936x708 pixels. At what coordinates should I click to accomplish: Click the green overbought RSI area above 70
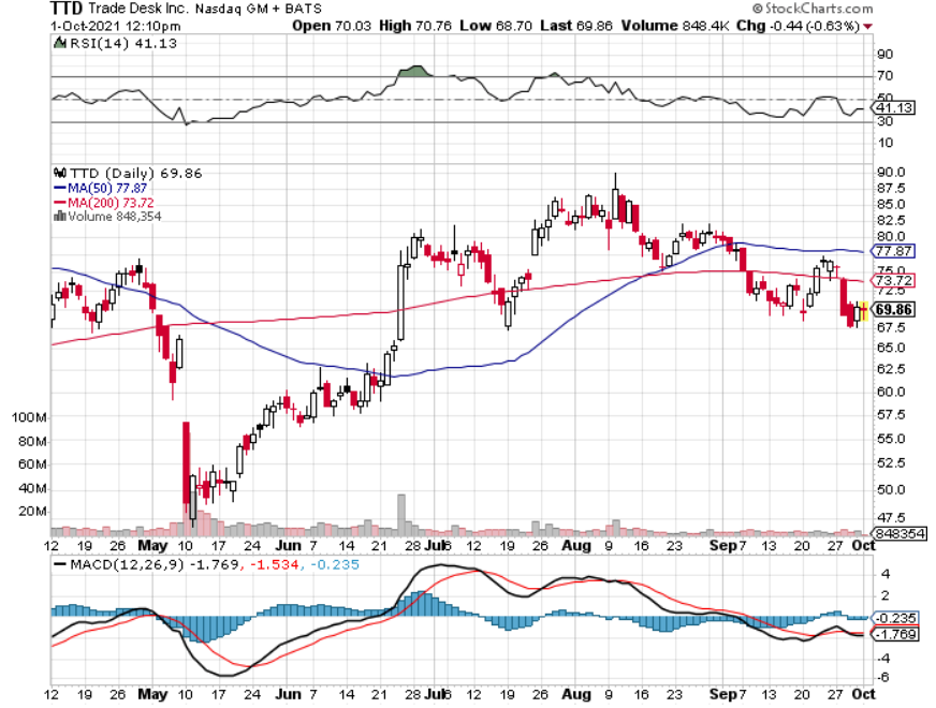[x=415, y=72]
